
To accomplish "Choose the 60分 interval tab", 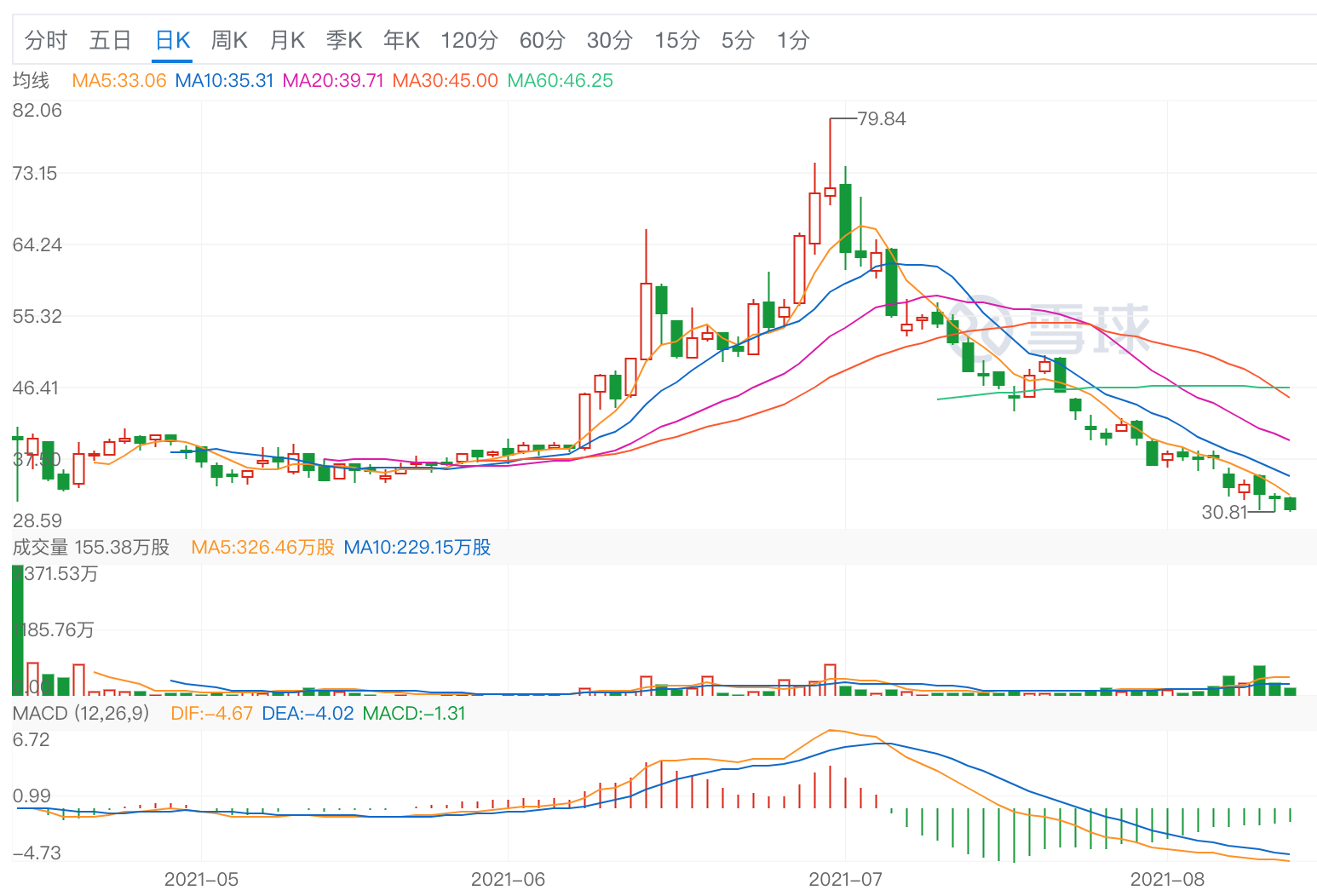I will click(543, 40).
